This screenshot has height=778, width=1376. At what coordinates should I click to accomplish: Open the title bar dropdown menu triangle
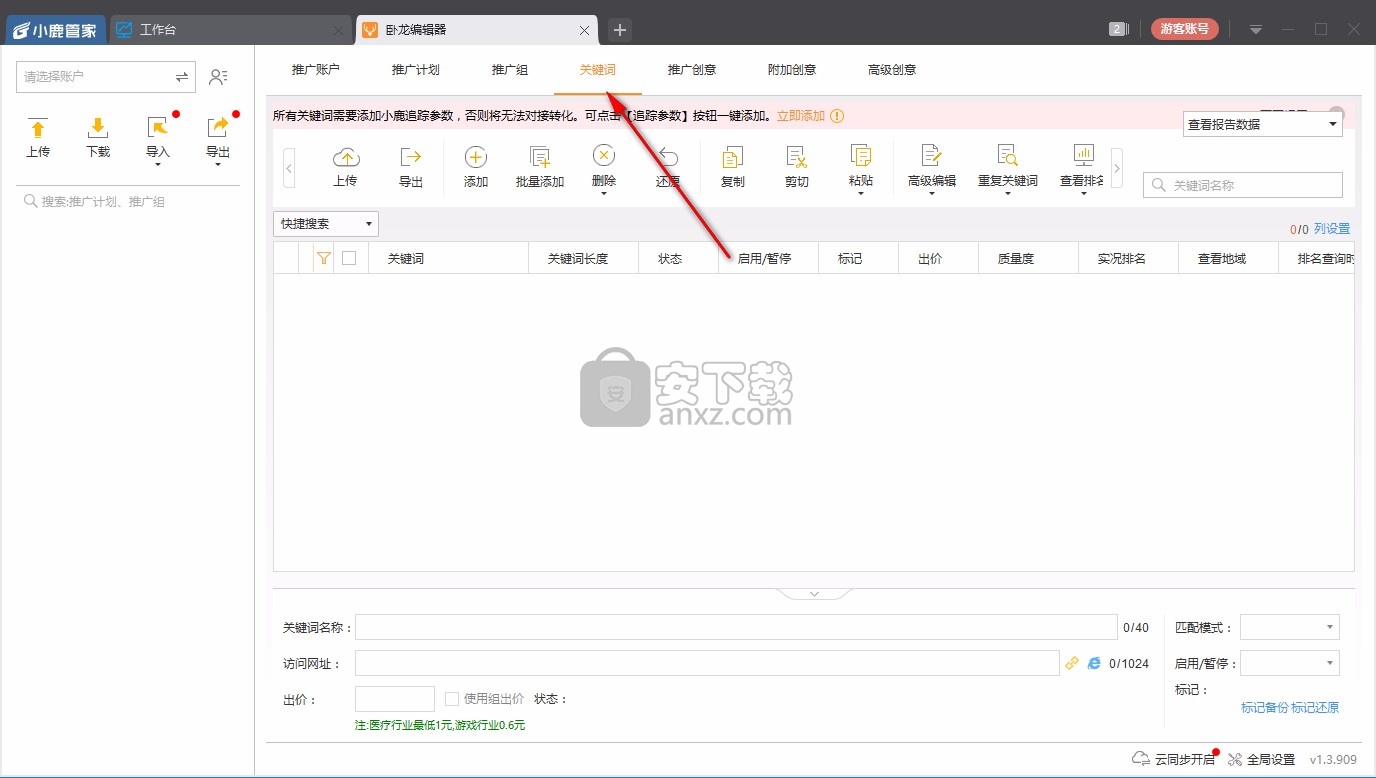point(1256,30)
